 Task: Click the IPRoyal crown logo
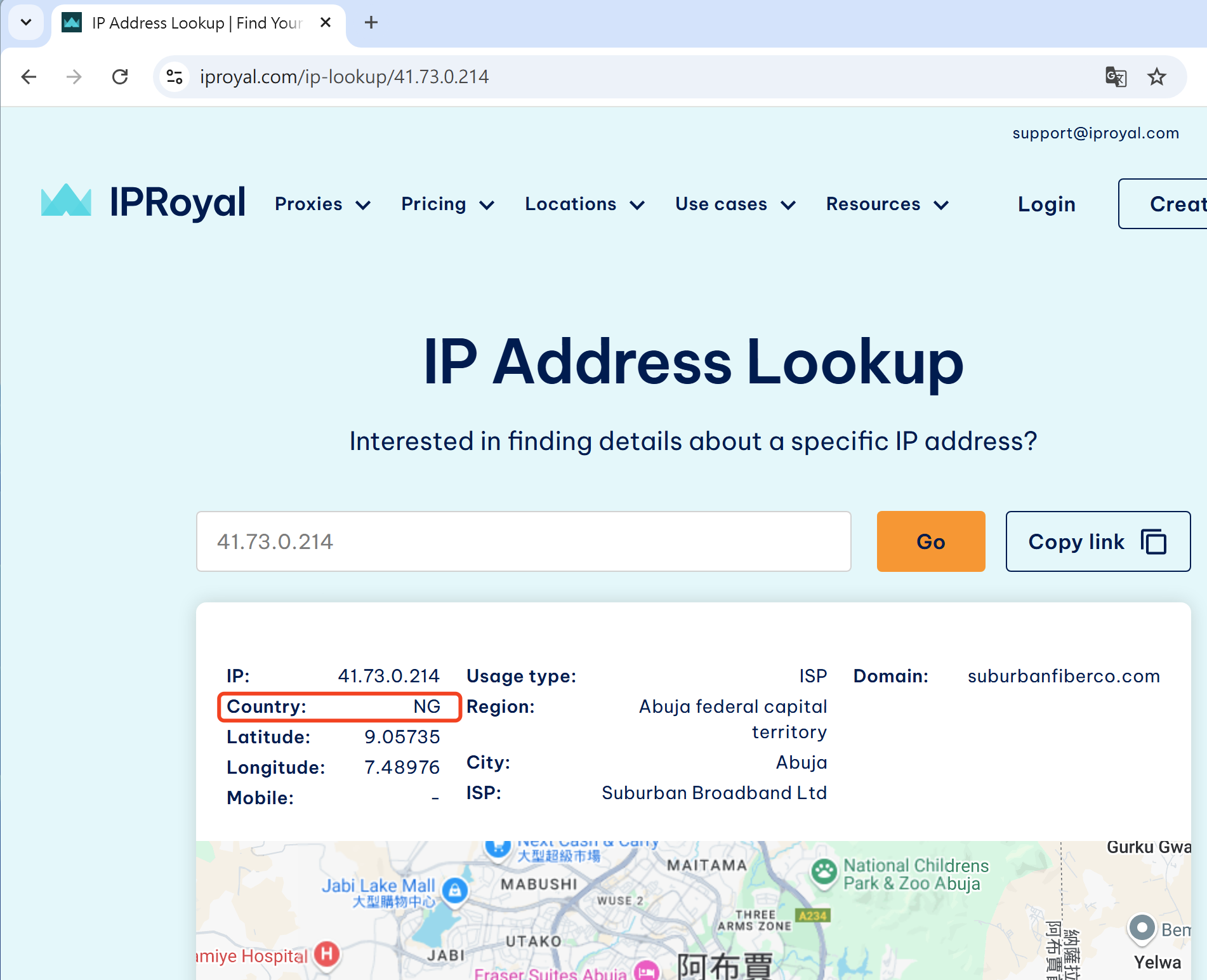coord(66,201)
